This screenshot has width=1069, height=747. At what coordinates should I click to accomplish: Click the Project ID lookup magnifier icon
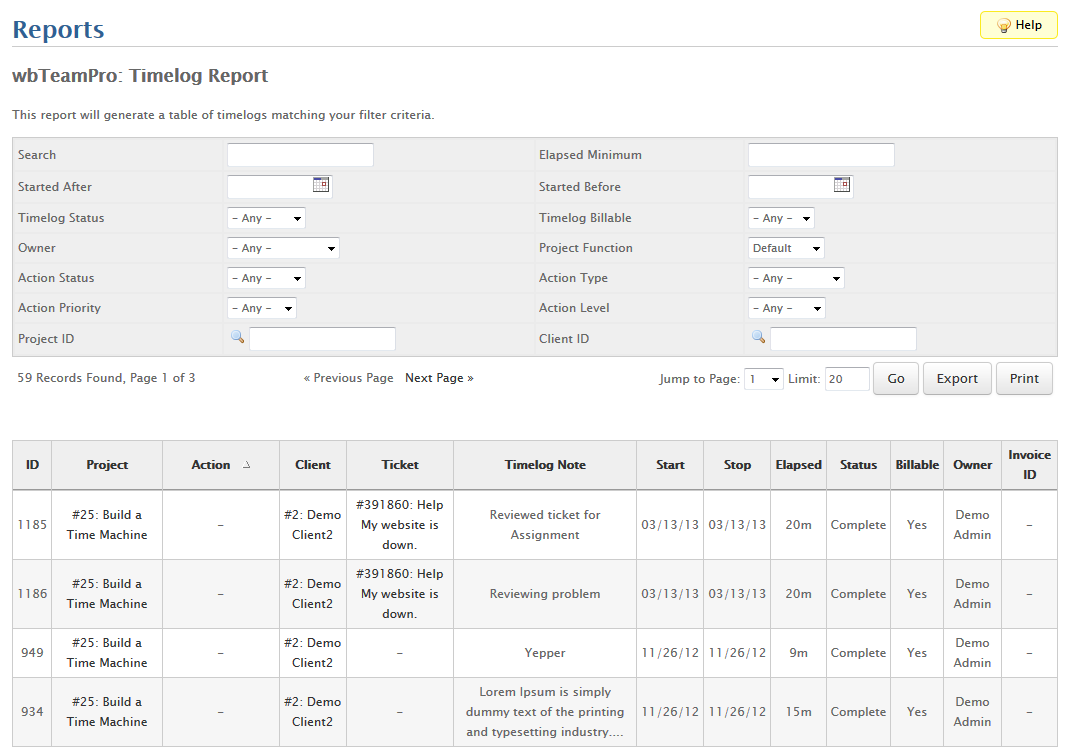click(237, 338)
